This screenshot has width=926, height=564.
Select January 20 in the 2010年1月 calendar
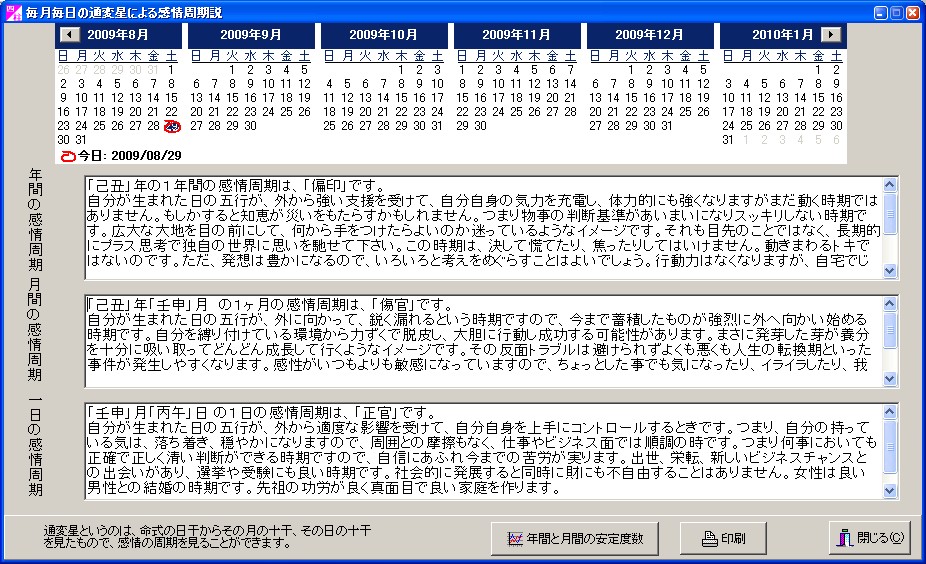782,112
